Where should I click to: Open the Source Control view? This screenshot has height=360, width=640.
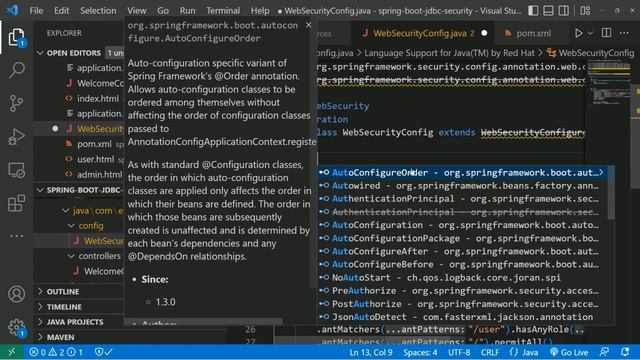tap(16, 103)
